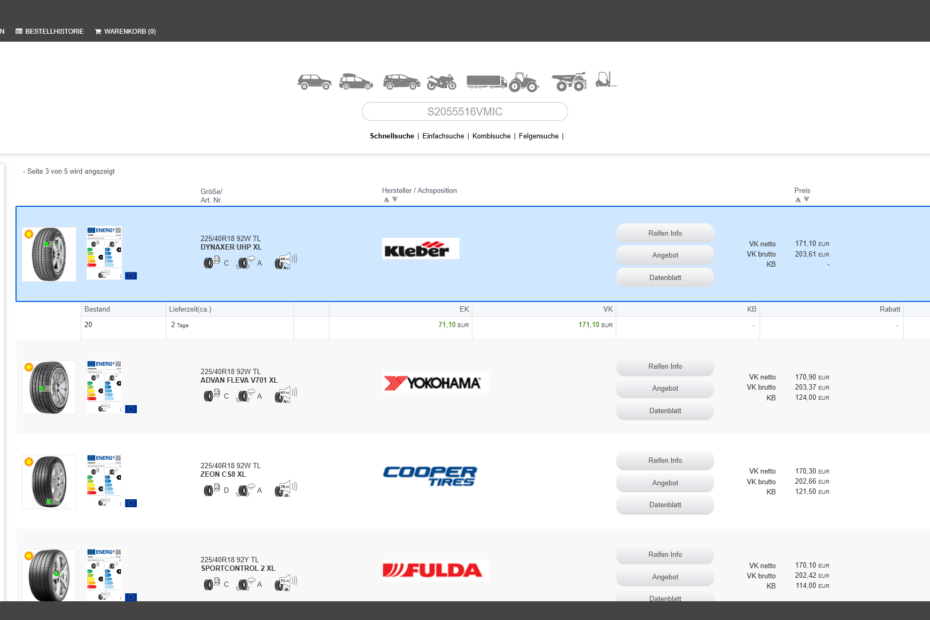Open Datenblatt for Kleber tire

point(665,278)
